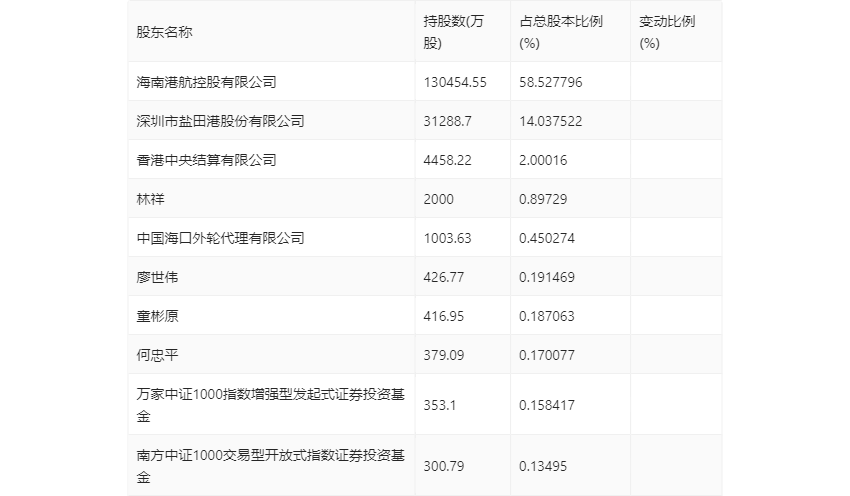Select the percentage 0.191469
850x496 pixels.
[x=546, y=278]
